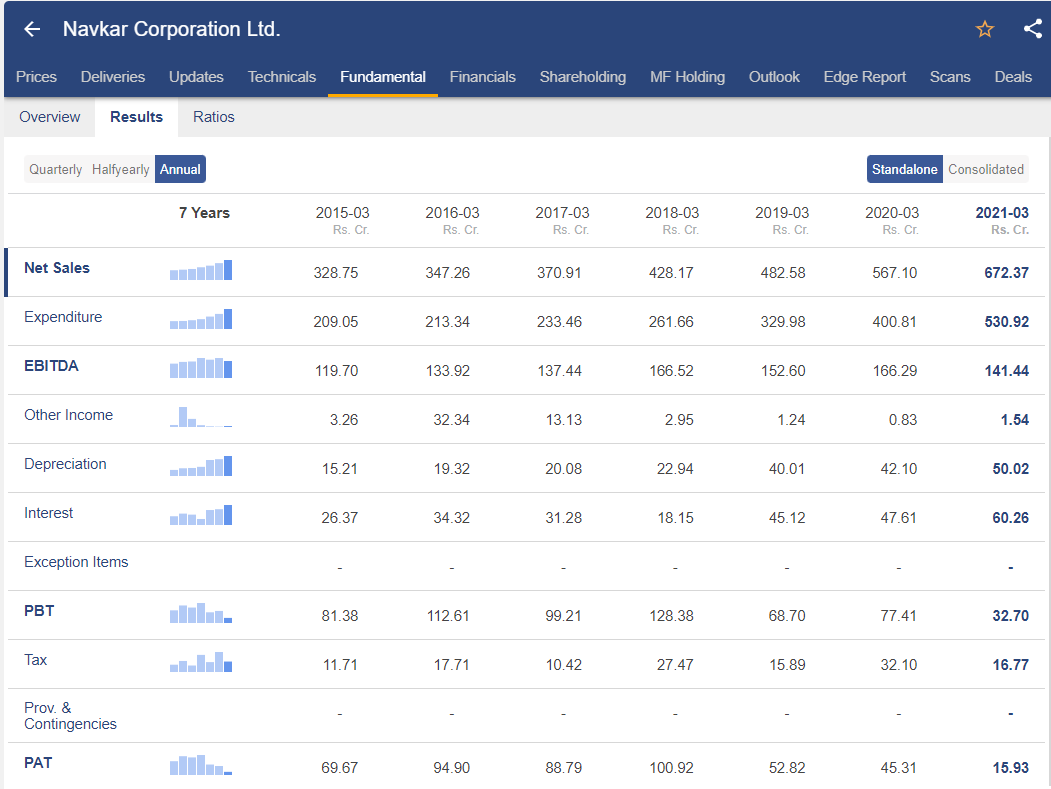This screenshot has width=1051, height=789.
Task: Click the PBT row label
Action: tap(39, 610)
